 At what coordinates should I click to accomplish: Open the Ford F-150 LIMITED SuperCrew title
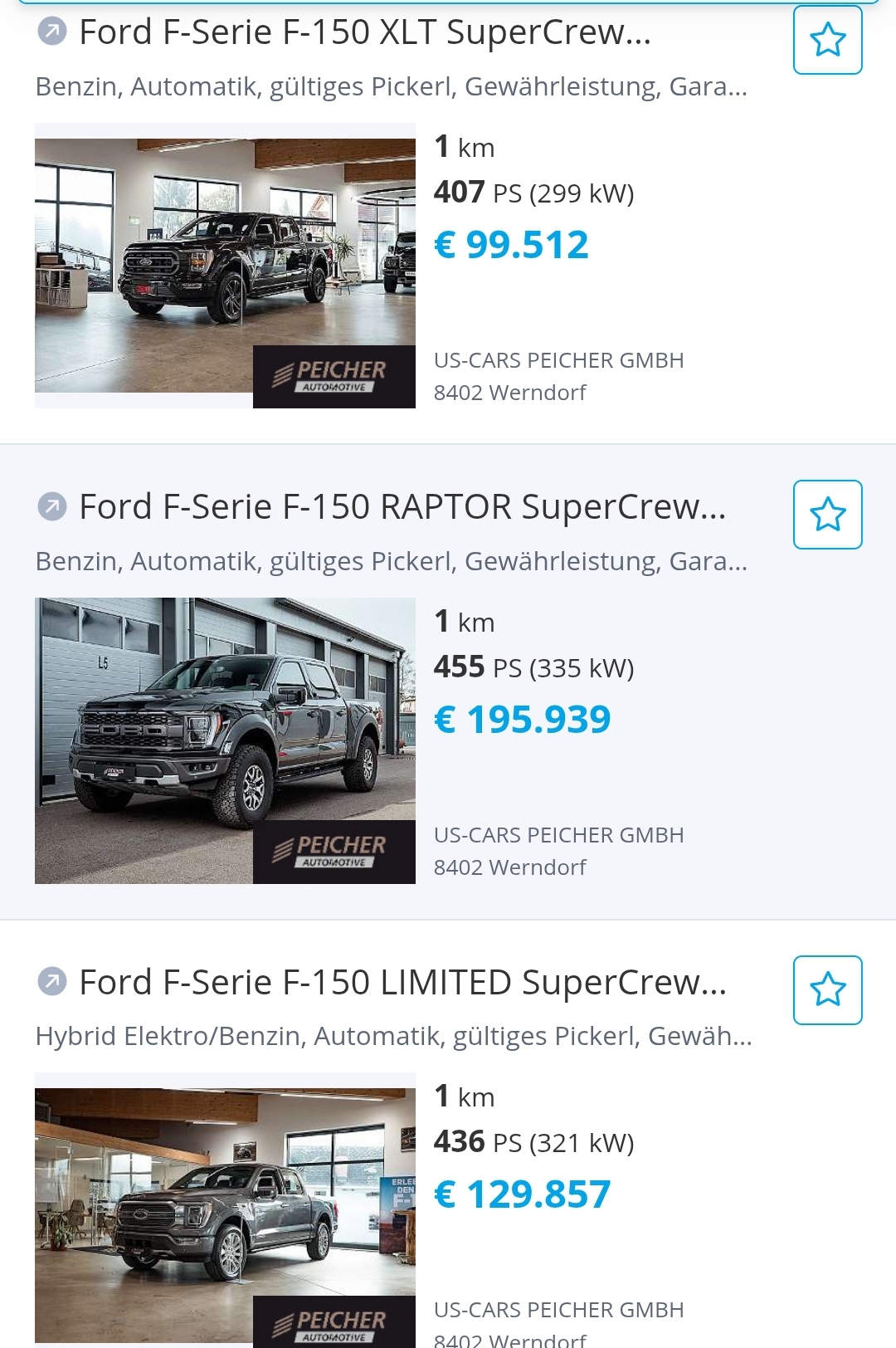tap(402, 983)
